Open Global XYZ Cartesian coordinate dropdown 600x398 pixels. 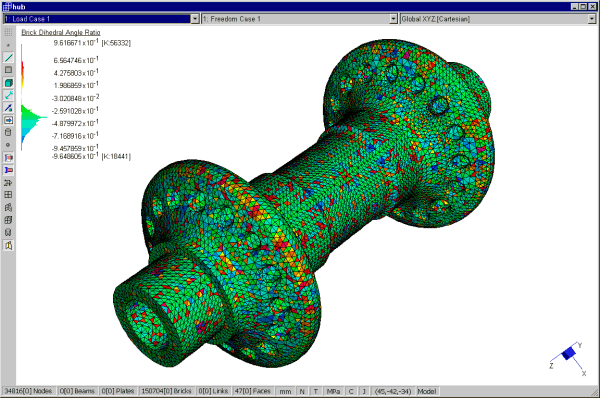[x=592, y=19]
